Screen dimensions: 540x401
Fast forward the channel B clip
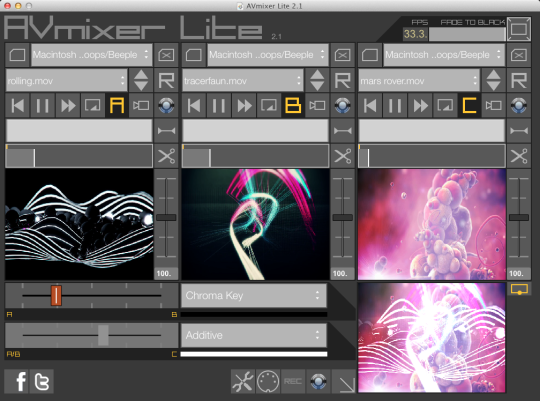244,105
